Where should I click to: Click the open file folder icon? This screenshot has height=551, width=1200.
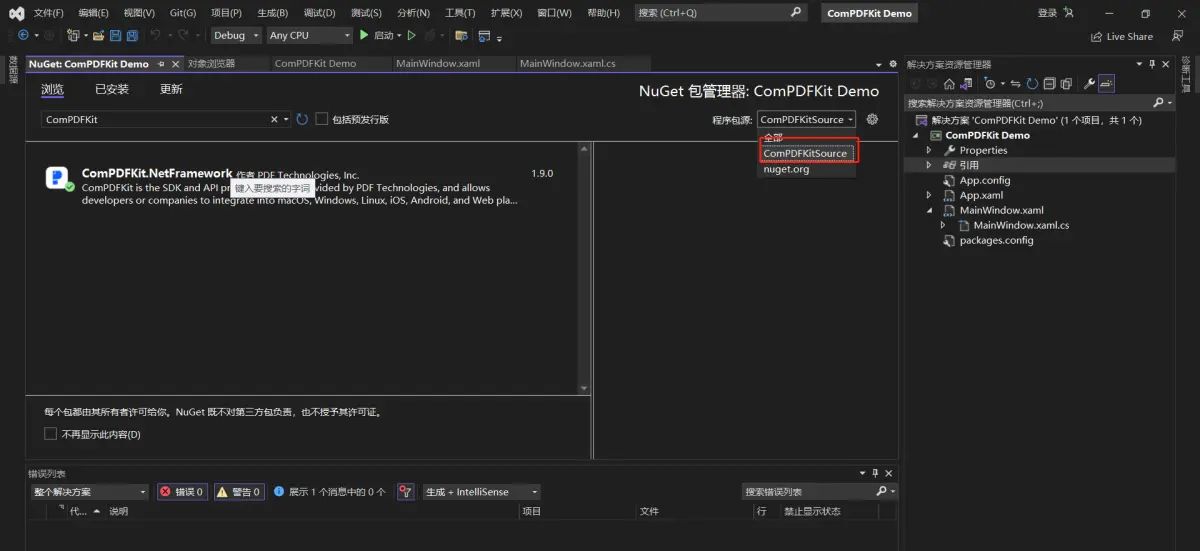pos(99,35)
